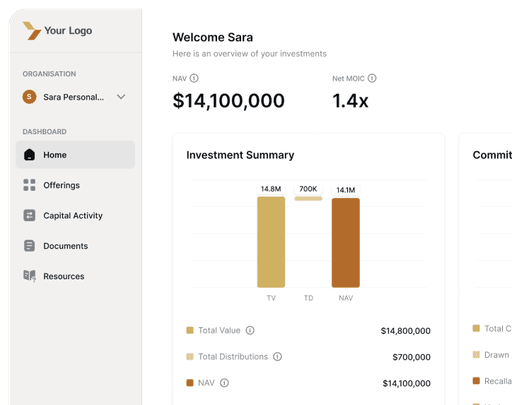Click the orange S organisation avatar
This screenshot has height=405, width=512.
(29, 97)
